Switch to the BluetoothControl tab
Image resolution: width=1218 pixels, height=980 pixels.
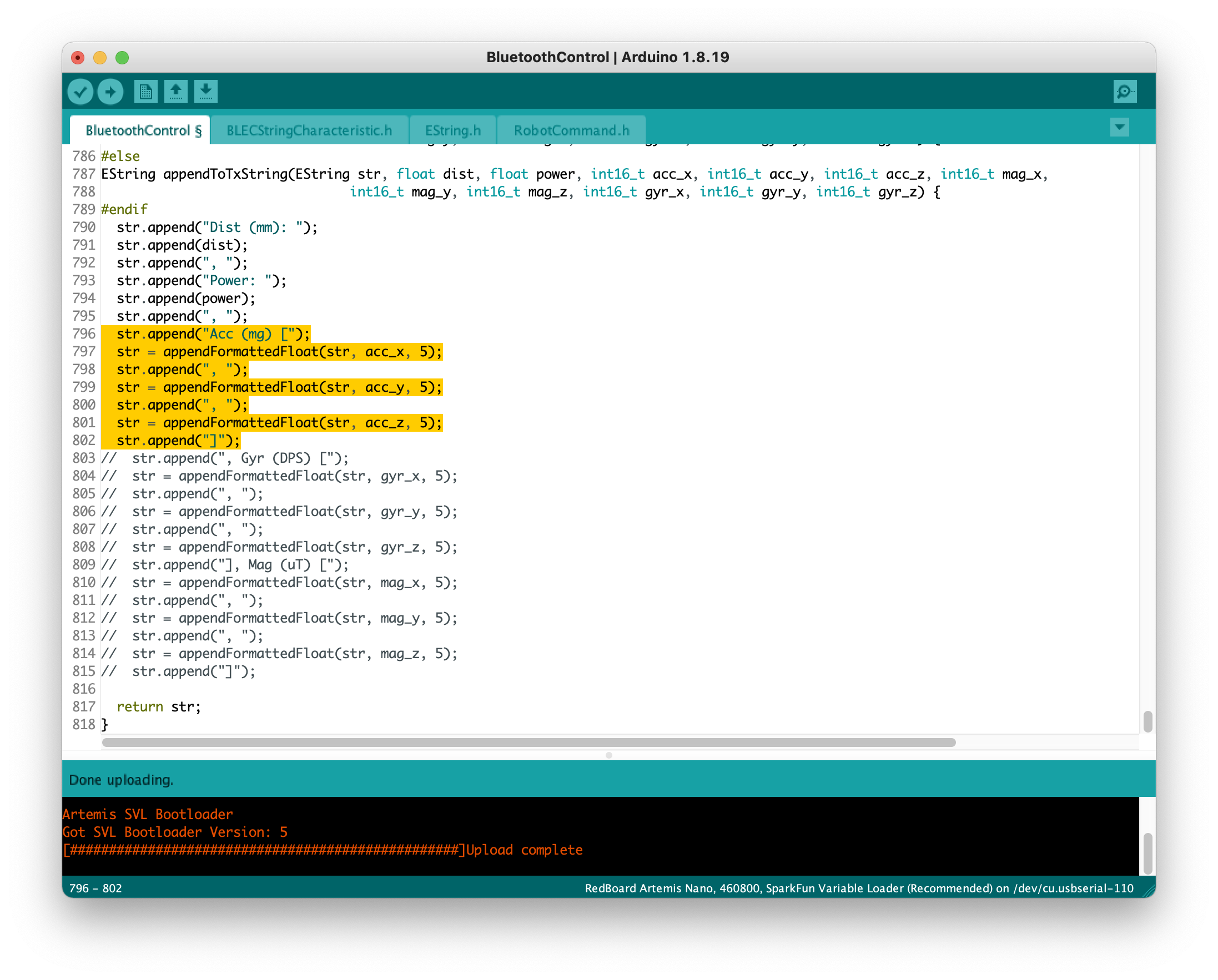(140, 130)
